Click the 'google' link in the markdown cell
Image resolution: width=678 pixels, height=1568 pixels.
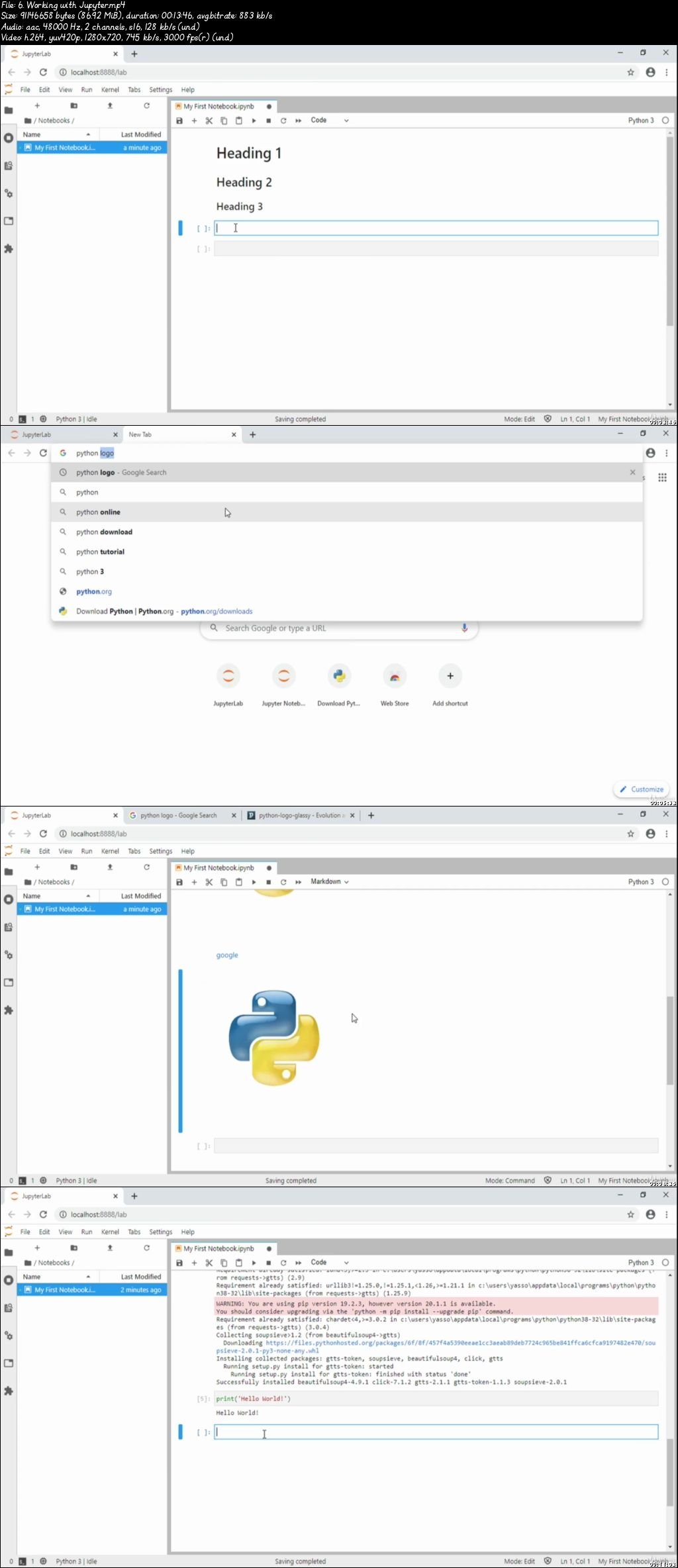point(227,955)
